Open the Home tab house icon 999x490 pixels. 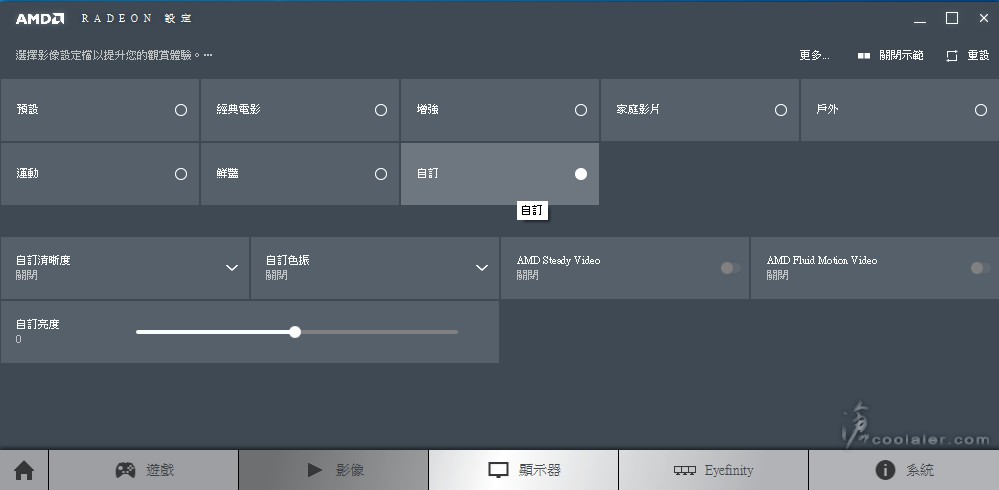[x=24, y=471]
